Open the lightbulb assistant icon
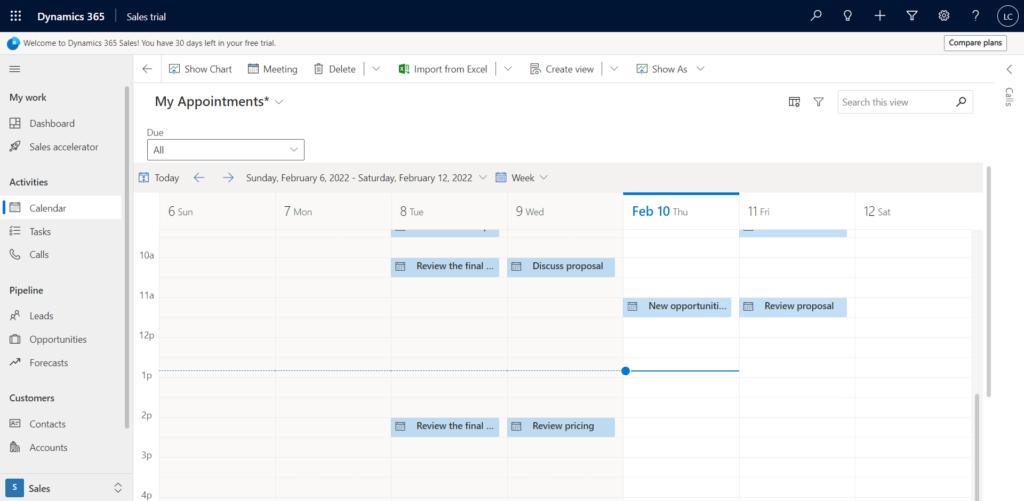 (x=848, y=16)
